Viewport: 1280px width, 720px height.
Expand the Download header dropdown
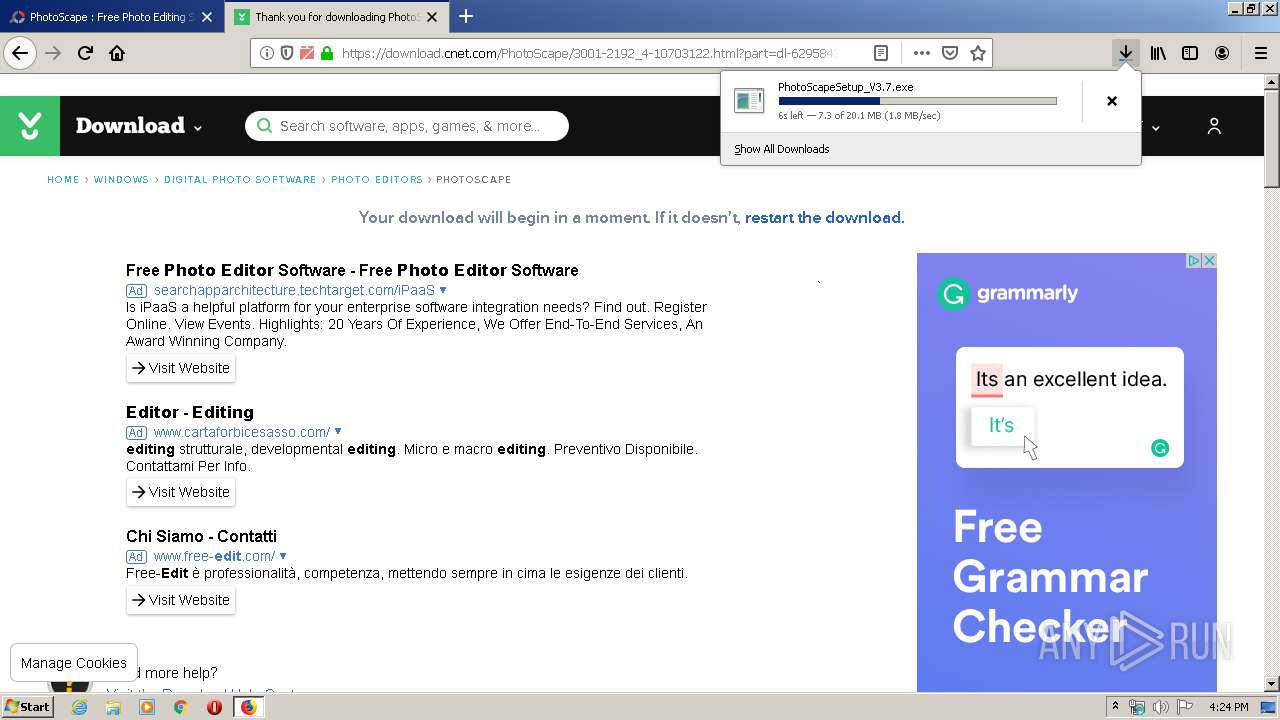tap(139, 126)
